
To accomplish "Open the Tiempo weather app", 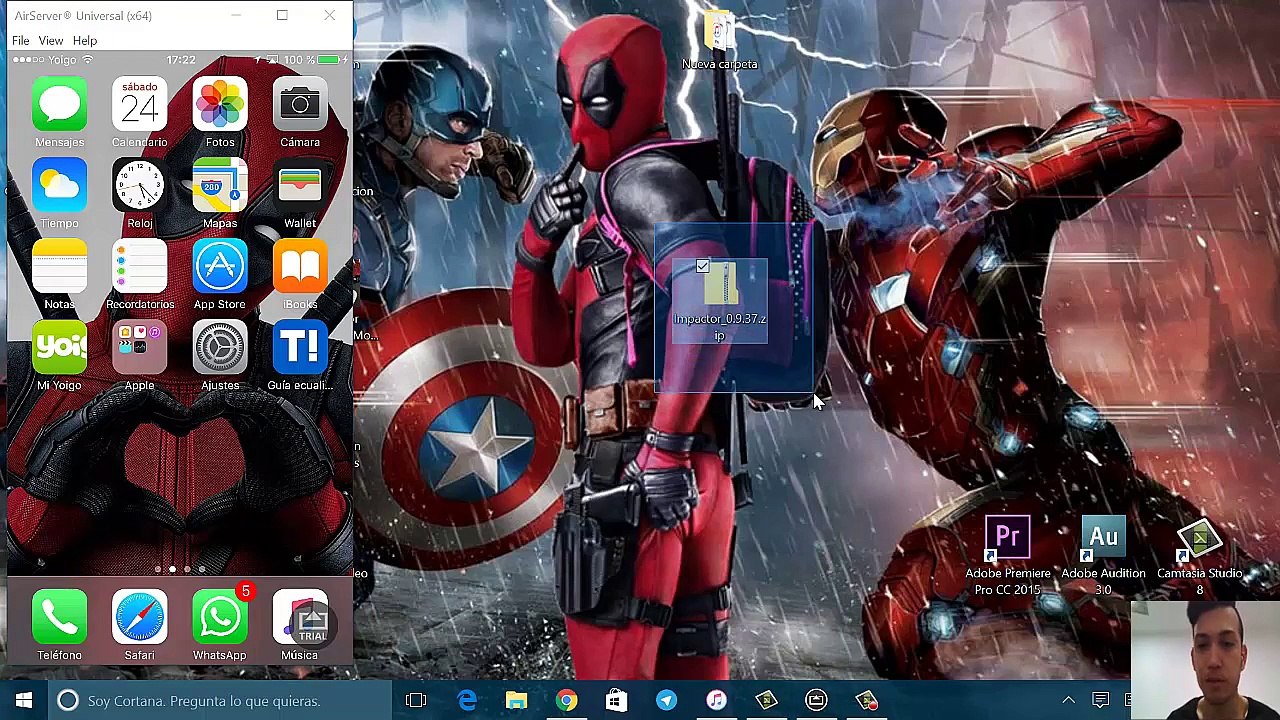I will click(x=60, y=185).
